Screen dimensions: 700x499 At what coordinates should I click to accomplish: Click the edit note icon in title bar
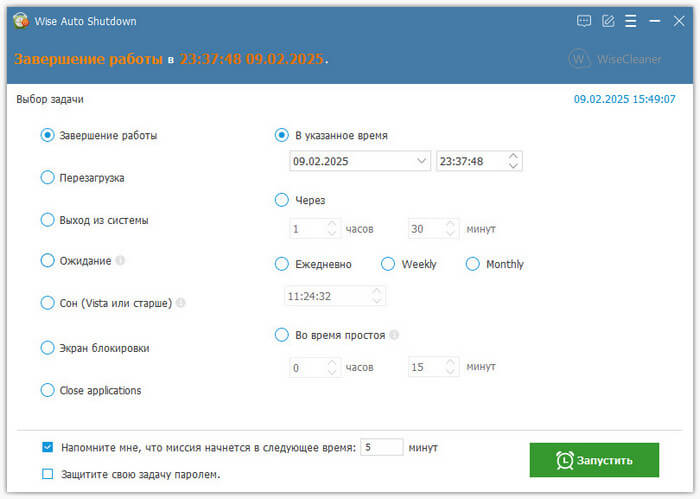click(x=608, y=21)
